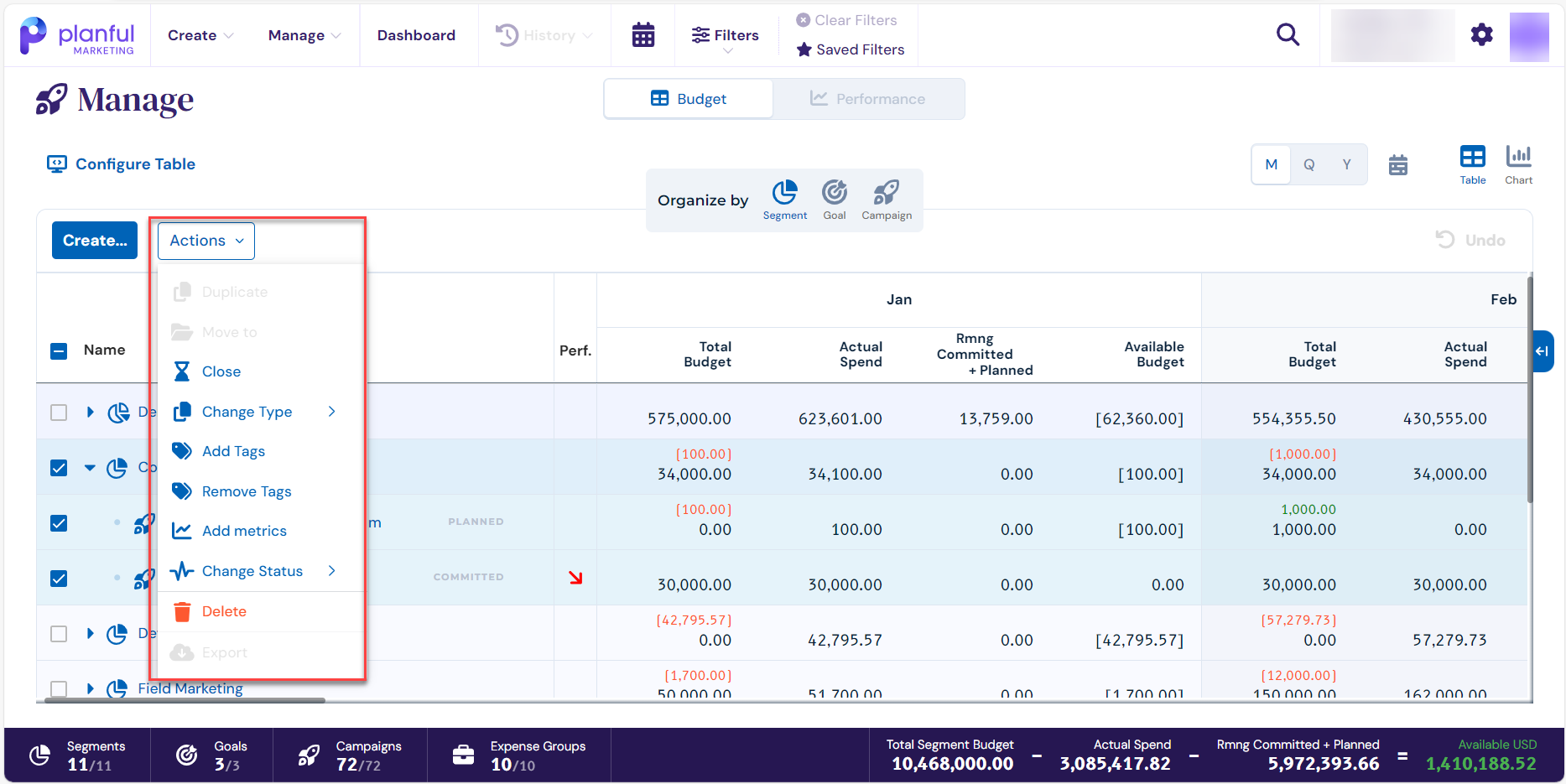The width and height of the screenshot is (1566, 784).
Task: Click the Expense Groups briefcase icon
Action: (x=463, y=755)
